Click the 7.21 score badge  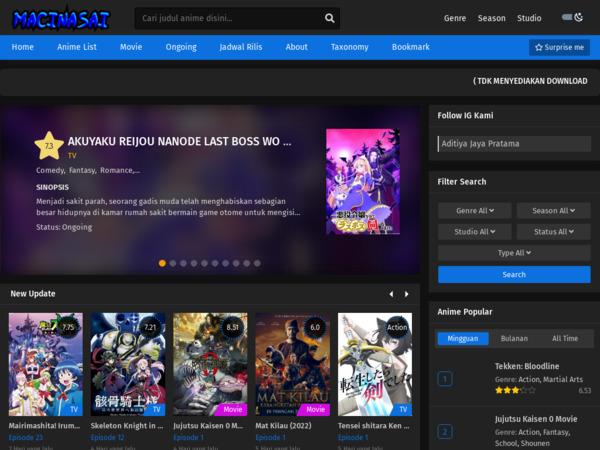150,328
